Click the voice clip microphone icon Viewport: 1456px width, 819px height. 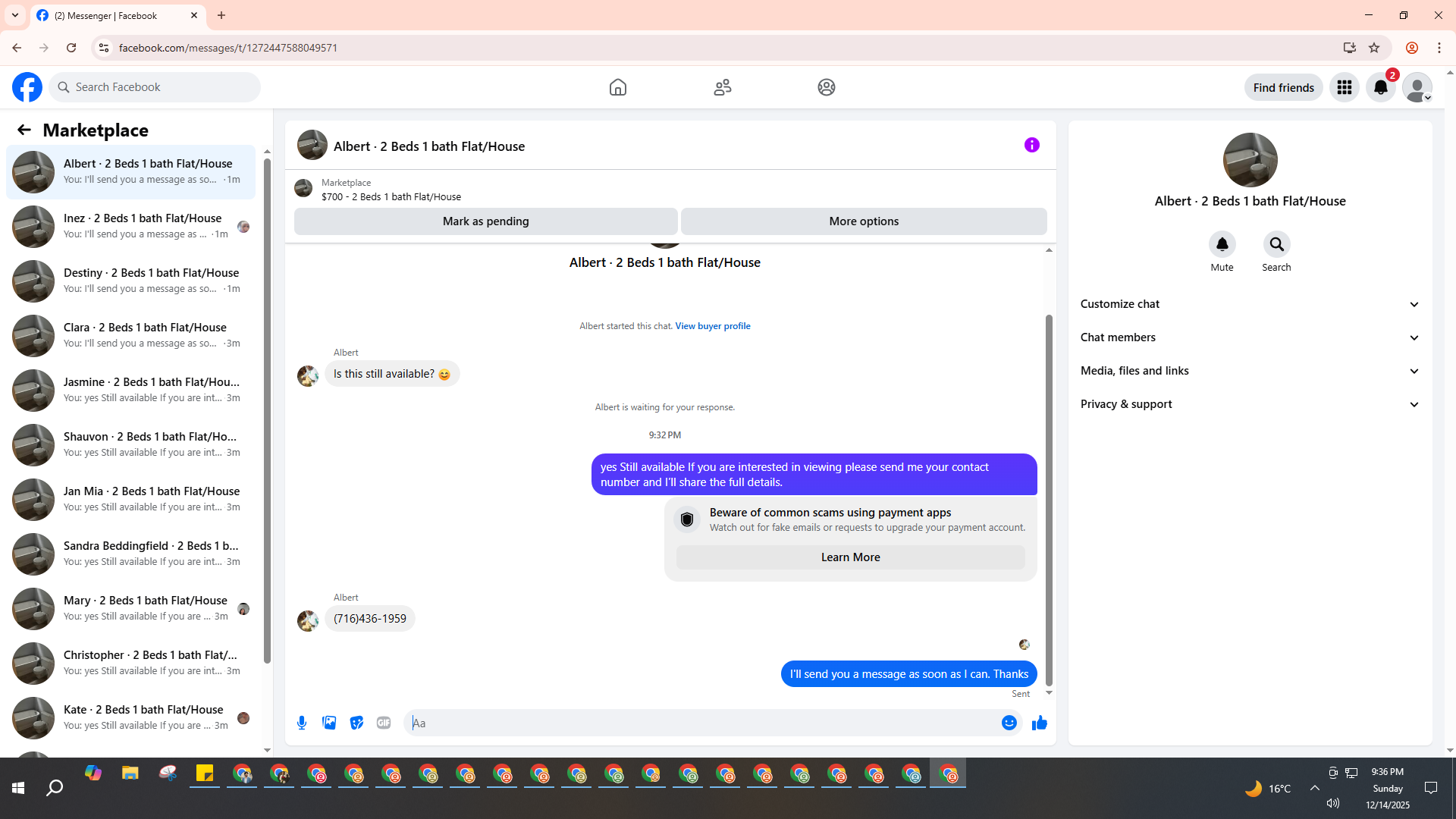coord(302,723)
